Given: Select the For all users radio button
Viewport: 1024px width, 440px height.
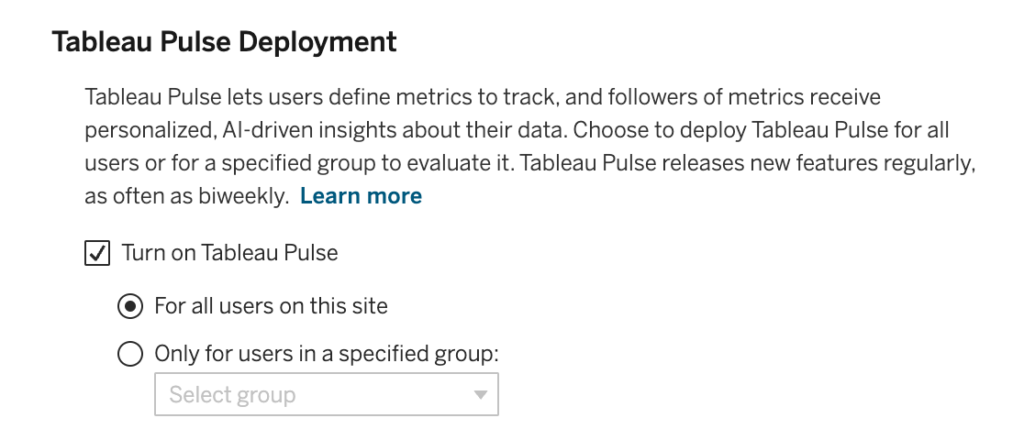Looking at the screenshot, I should click(131, 306).
